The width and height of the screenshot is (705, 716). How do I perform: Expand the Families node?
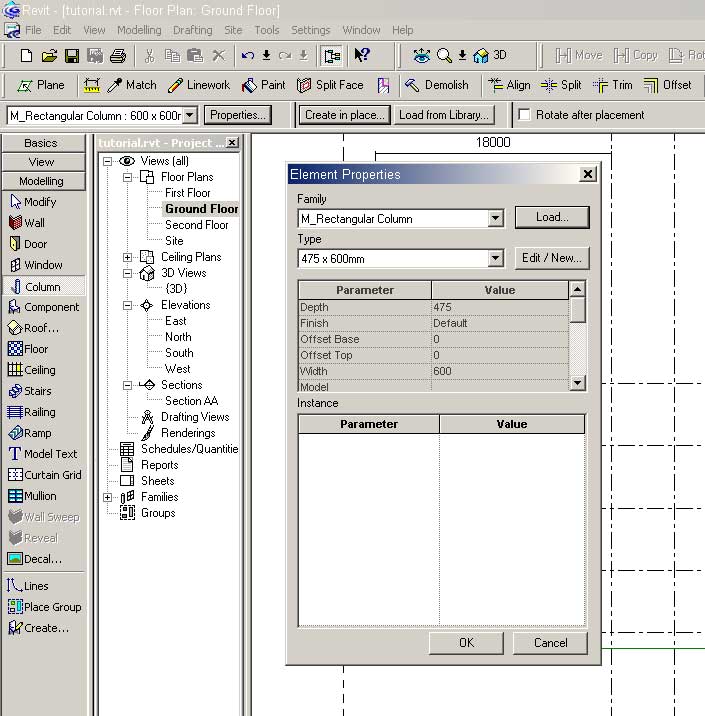pyautogui.click(x=107, y=497)
